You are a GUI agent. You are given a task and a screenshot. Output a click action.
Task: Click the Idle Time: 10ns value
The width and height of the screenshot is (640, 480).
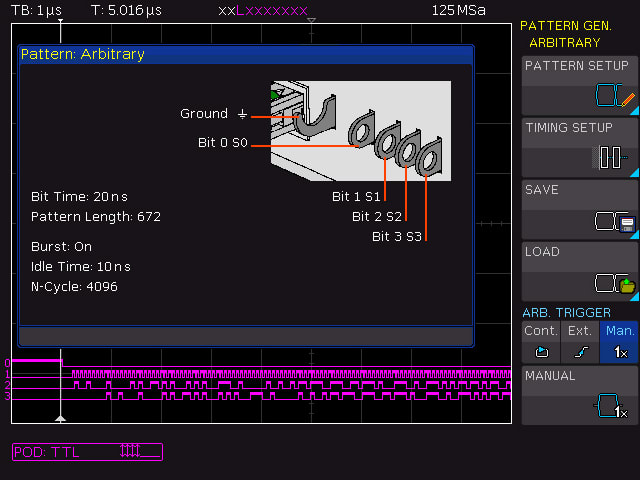click(81, 267)
